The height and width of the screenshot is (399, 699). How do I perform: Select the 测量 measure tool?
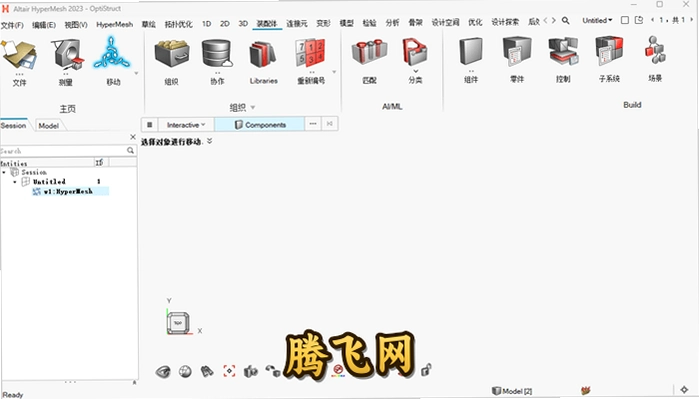coord(66,54)
